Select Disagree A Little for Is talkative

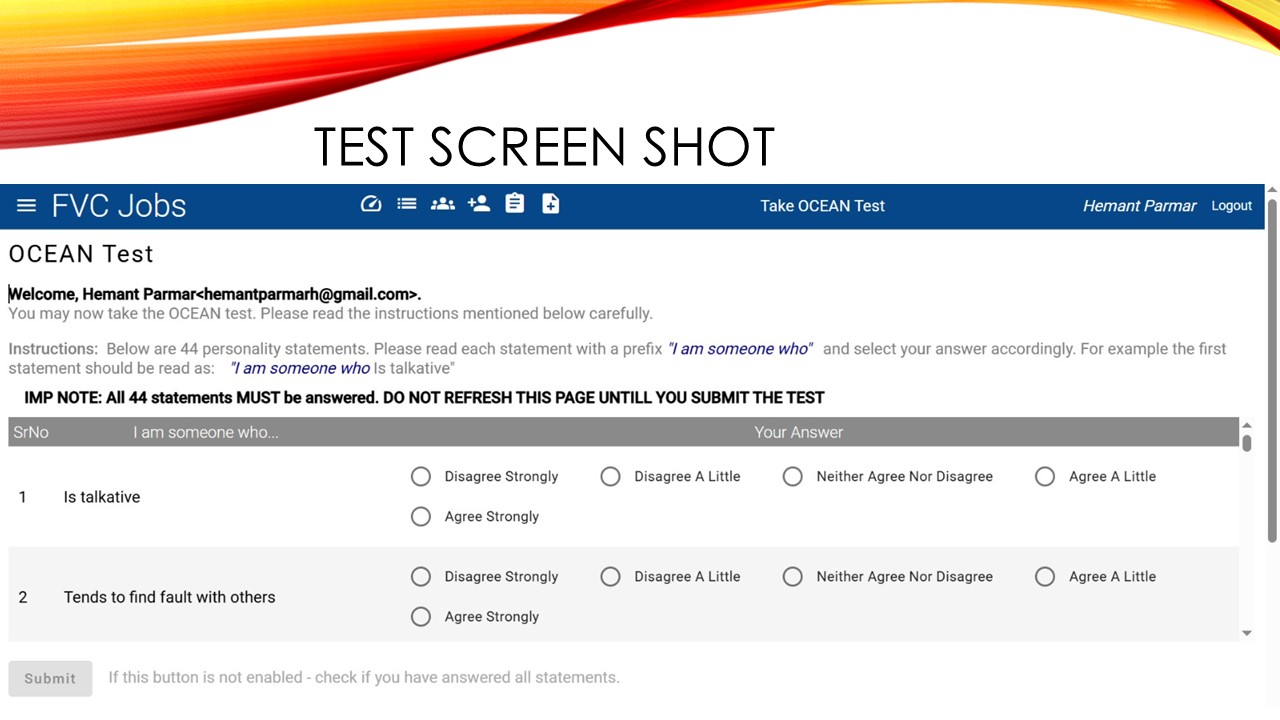611,477
